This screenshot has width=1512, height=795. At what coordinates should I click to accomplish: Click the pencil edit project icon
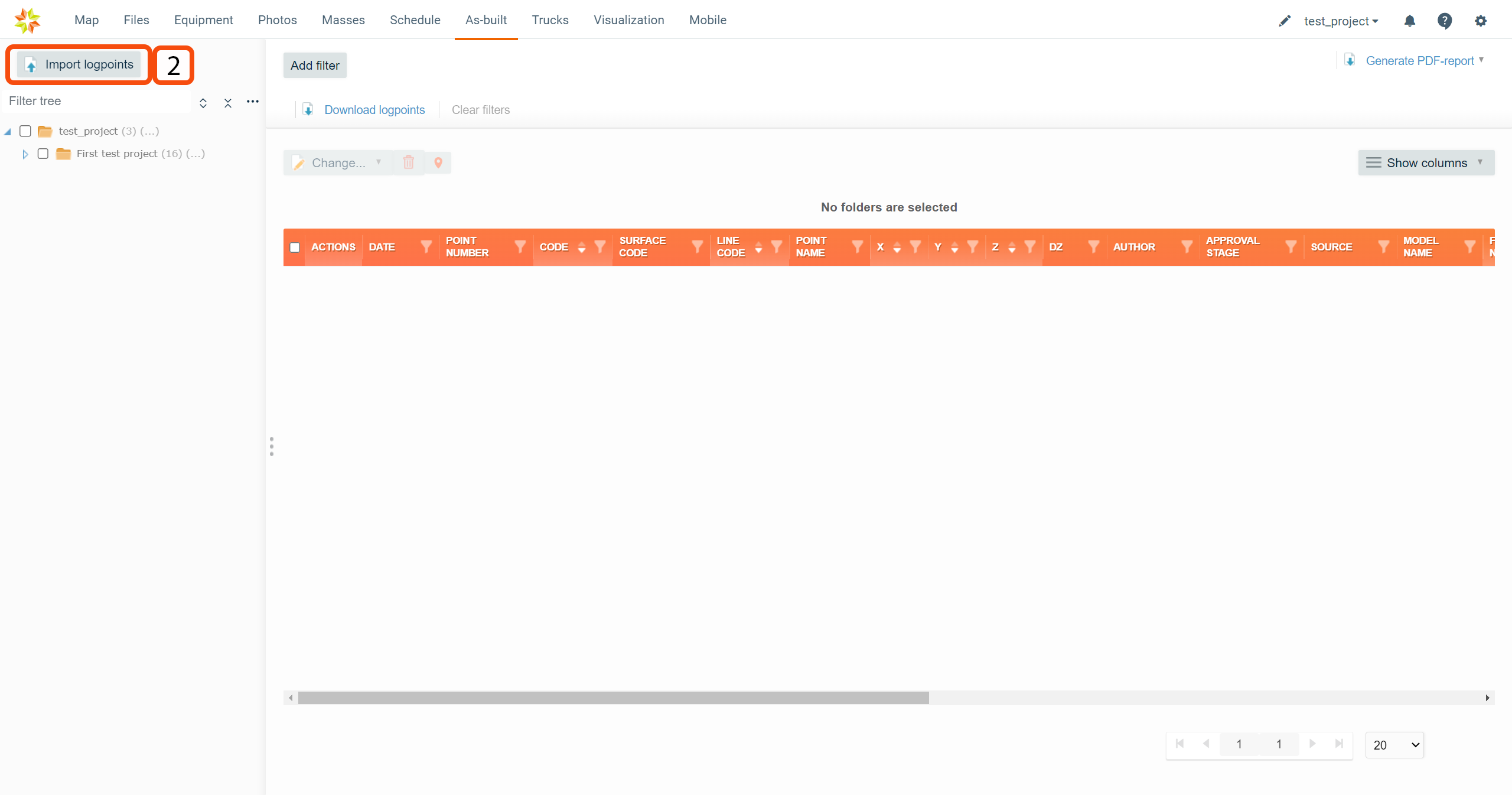tap(1285, 21)
